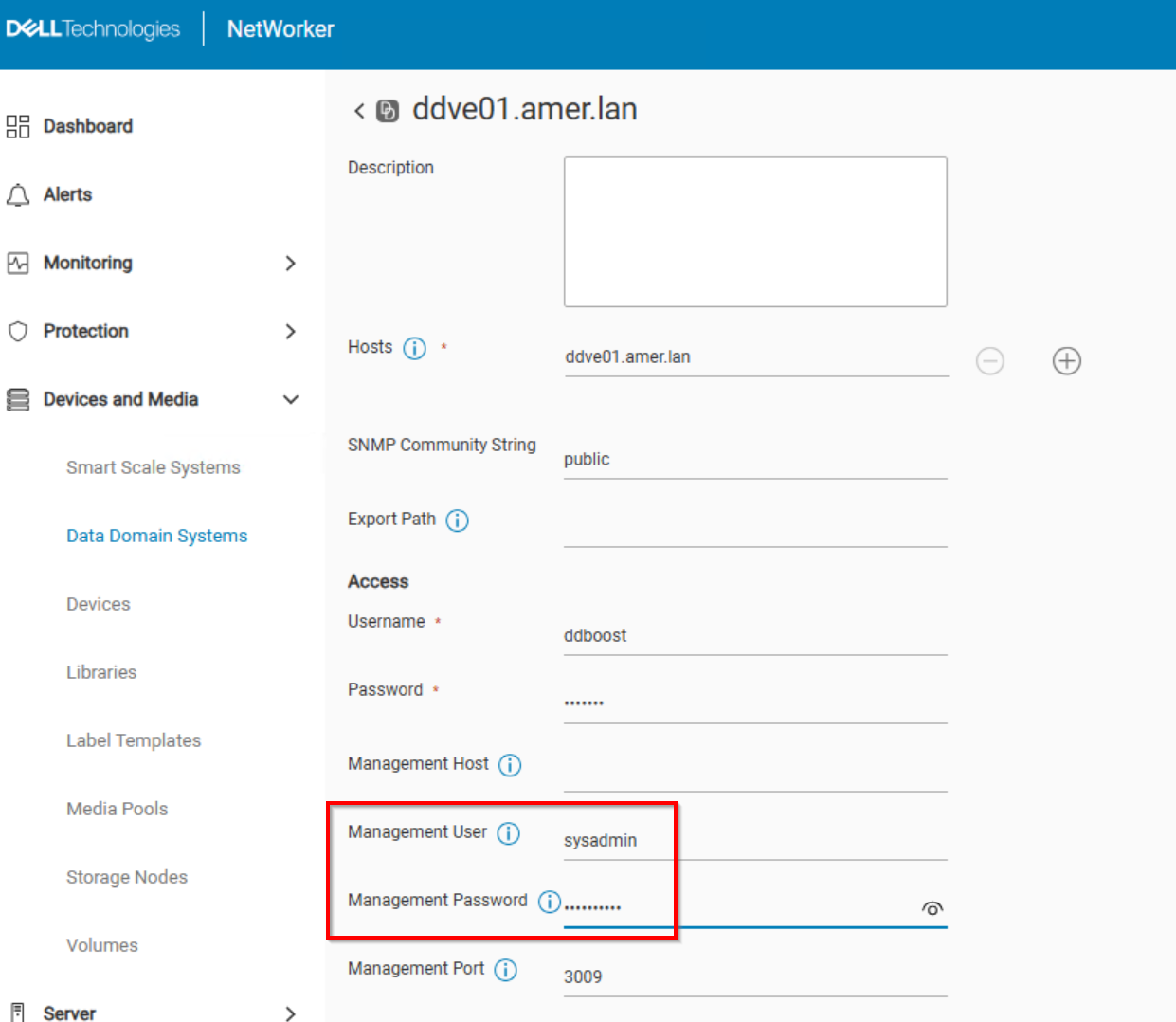1176x1022 pixels.
Task: Collapse the Devices and Media section
Action: [291, 399]
